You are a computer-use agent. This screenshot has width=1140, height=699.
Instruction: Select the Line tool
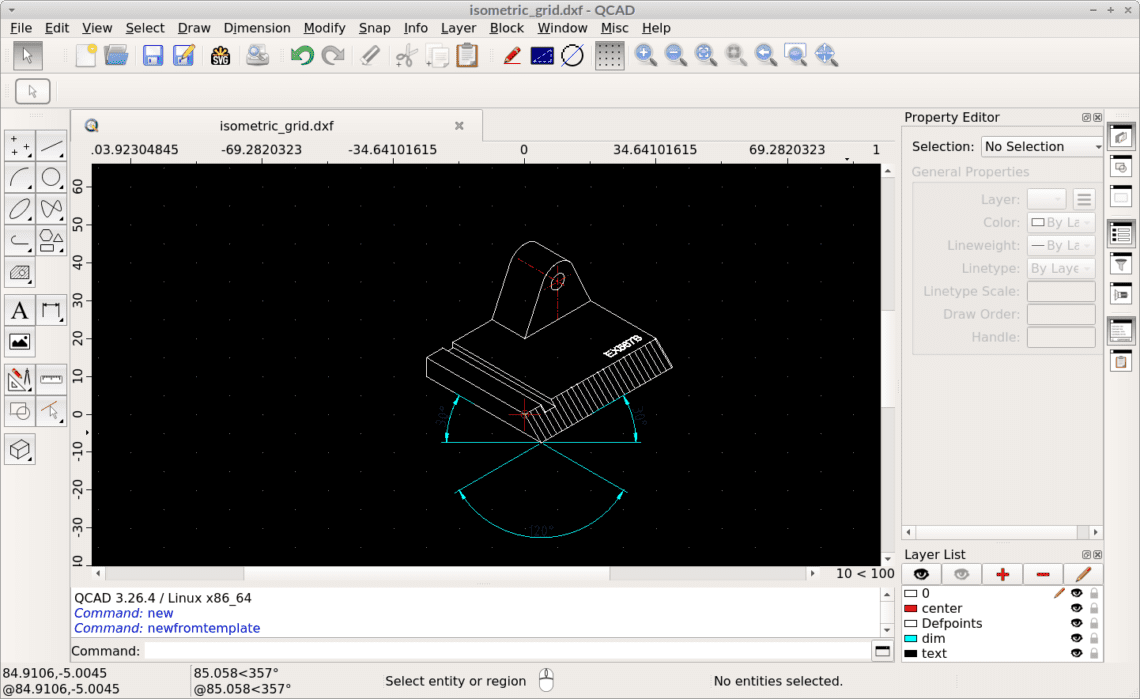52,146
